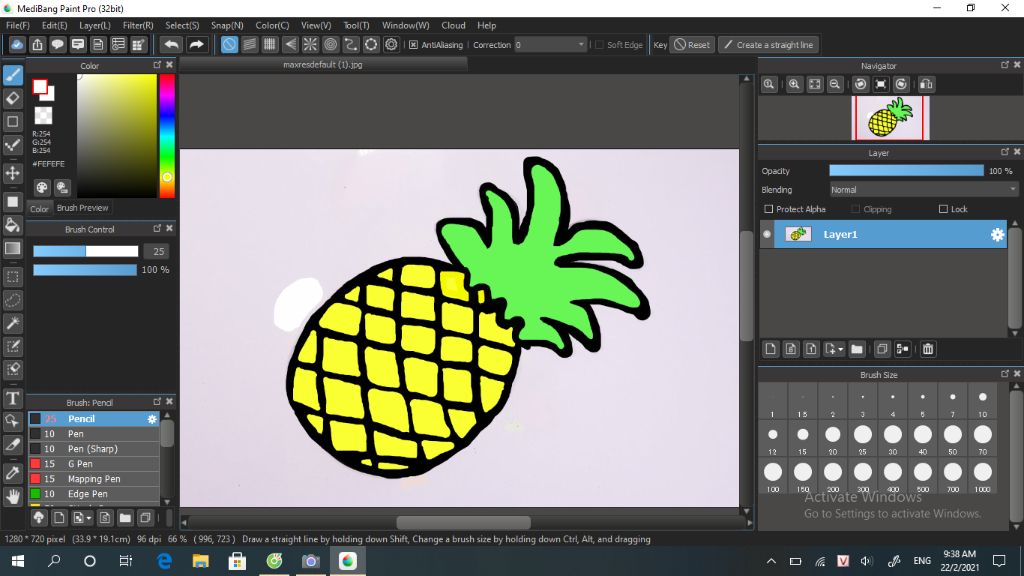Open the add layer type dropdown arrow
Screen dimensions: 1024x576
[840, 349]
